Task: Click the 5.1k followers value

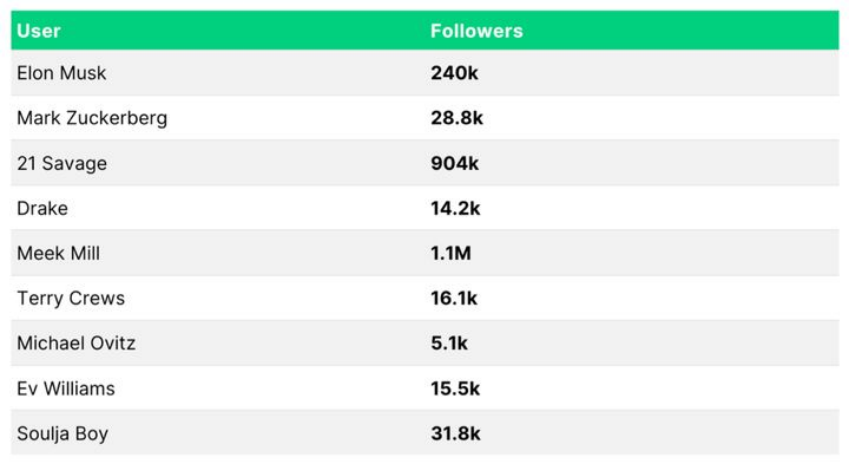Action: tap(450, 343)
